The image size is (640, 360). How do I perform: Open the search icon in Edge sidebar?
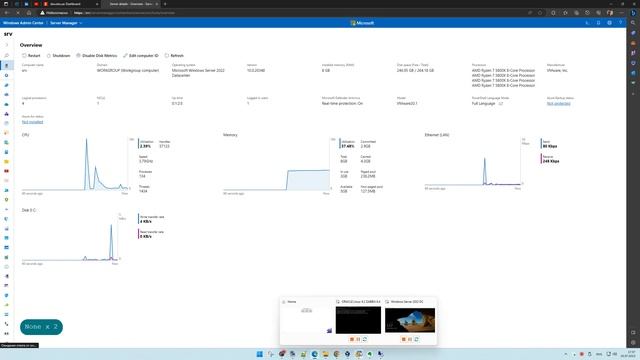coord(633,23)
